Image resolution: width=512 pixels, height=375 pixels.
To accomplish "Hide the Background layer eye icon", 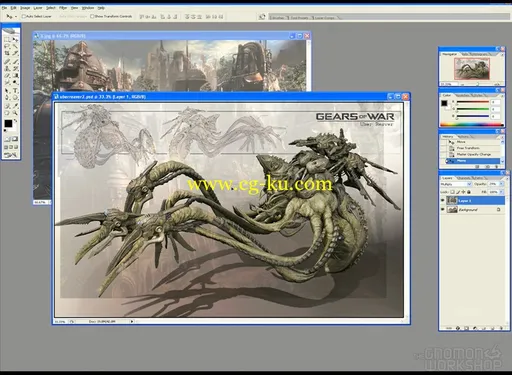I will coord(443,209).
